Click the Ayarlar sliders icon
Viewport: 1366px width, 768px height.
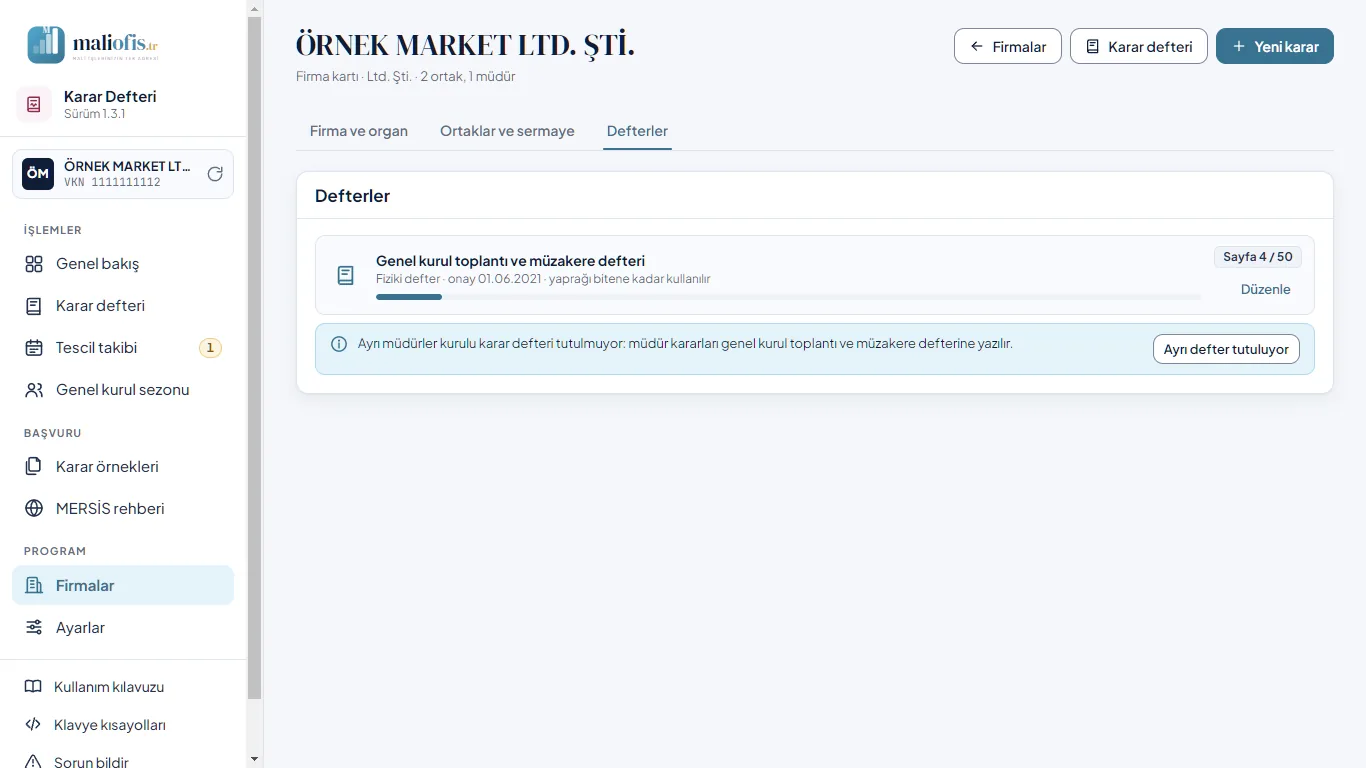coord(34,628)
